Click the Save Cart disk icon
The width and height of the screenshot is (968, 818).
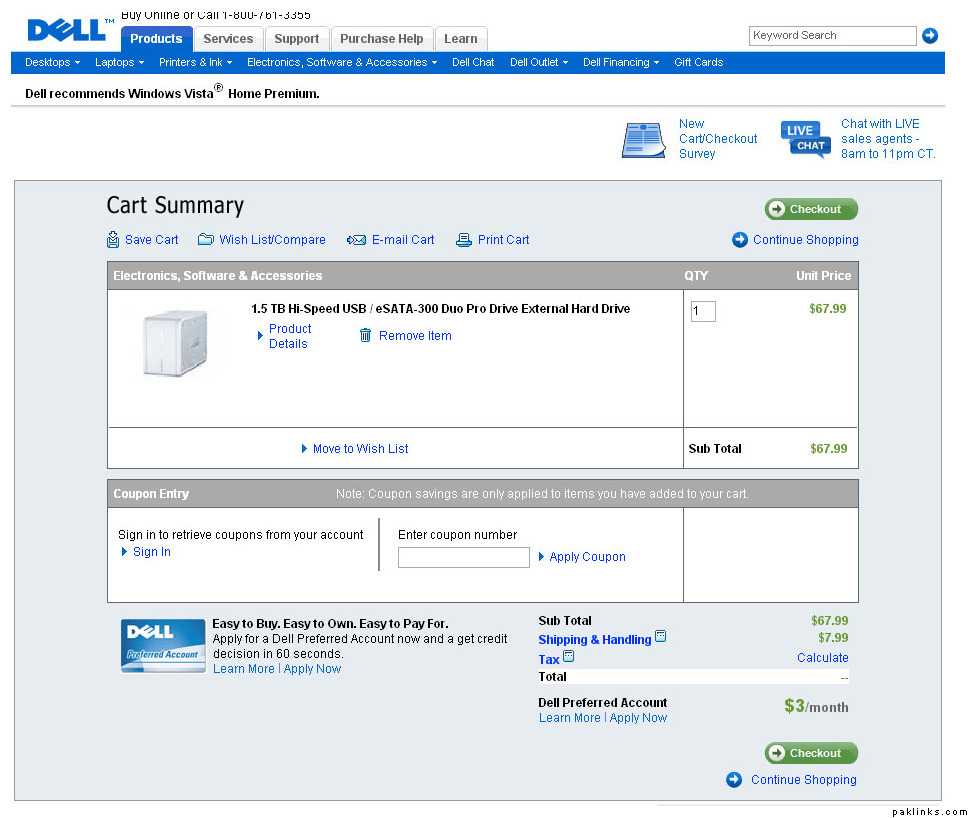click(113, 240)
